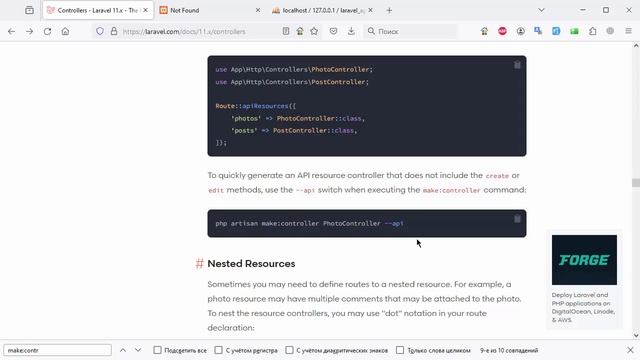Open tracking protection shield info
Viewport: 640px width, 360px height.
[x=100, y=31]
